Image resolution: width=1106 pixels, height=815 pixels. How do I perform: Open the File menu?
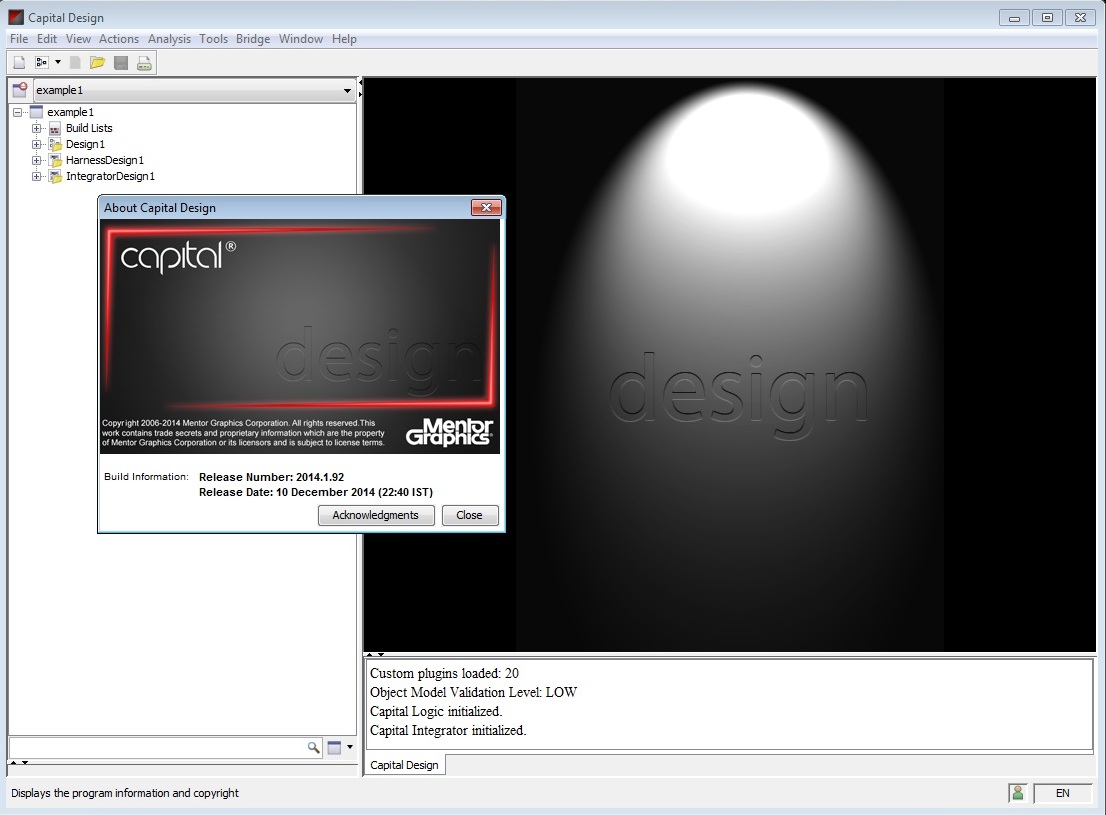pyautogui.click(x=19, y=39)
